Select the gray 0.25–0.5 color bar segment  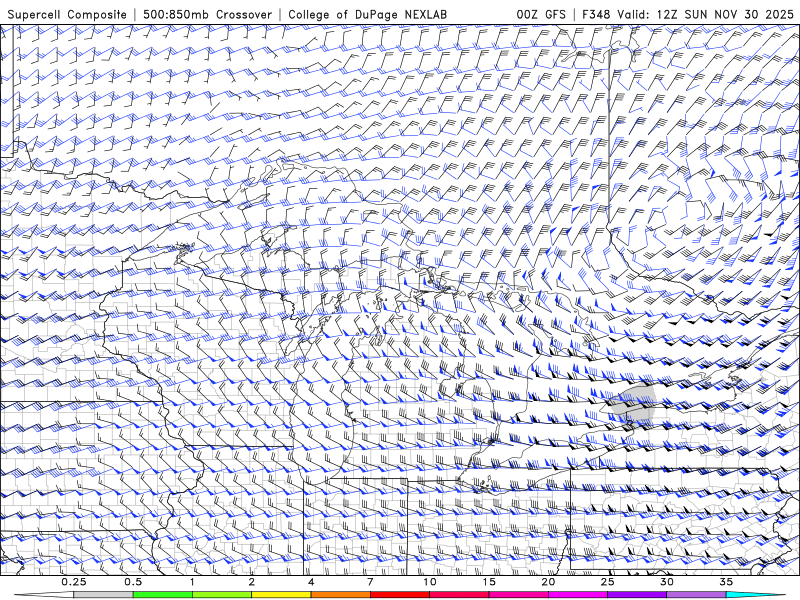pos(104,595)
